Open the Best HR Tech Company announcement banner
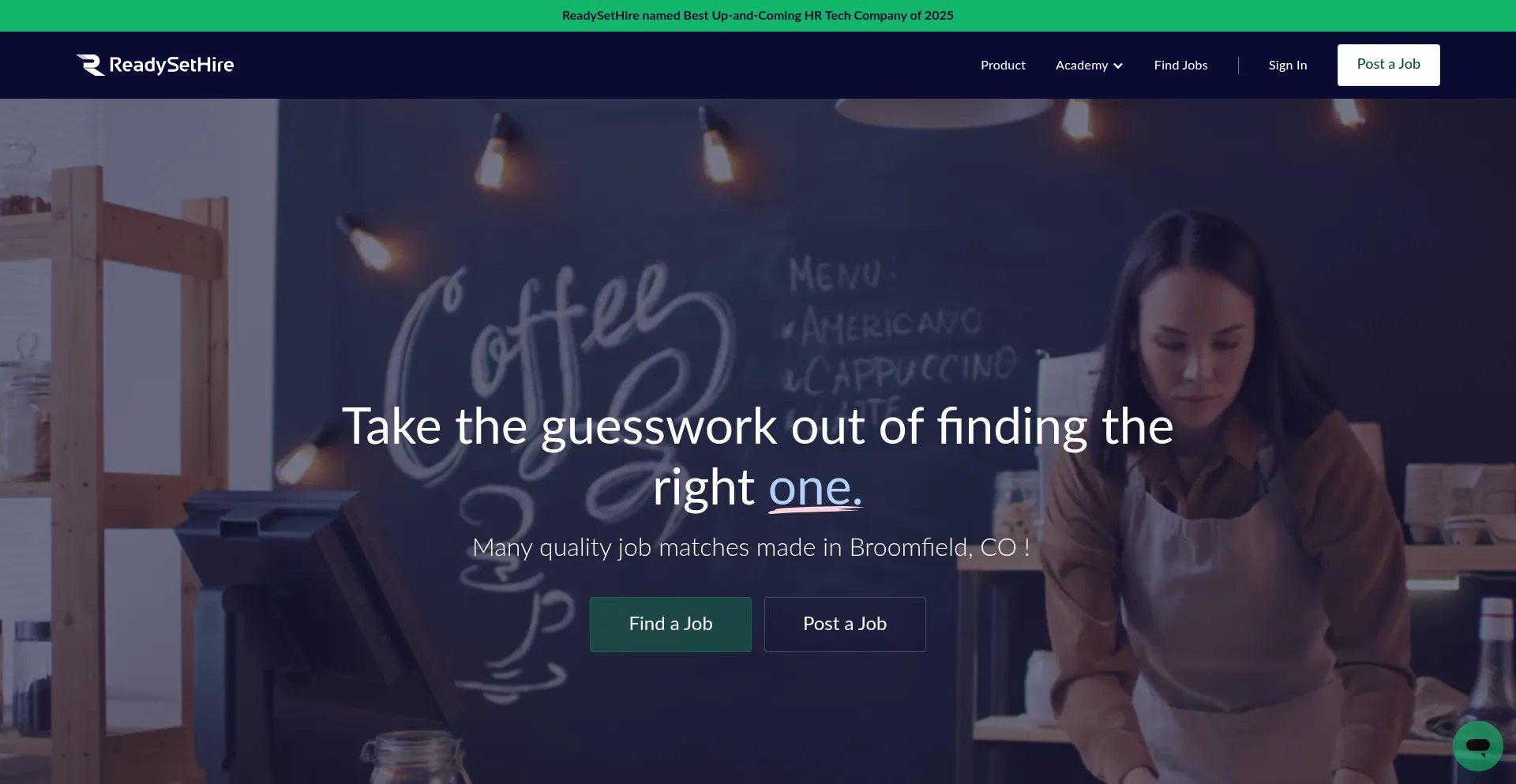The image size is (1516, 784). click(x=758, y=16)
